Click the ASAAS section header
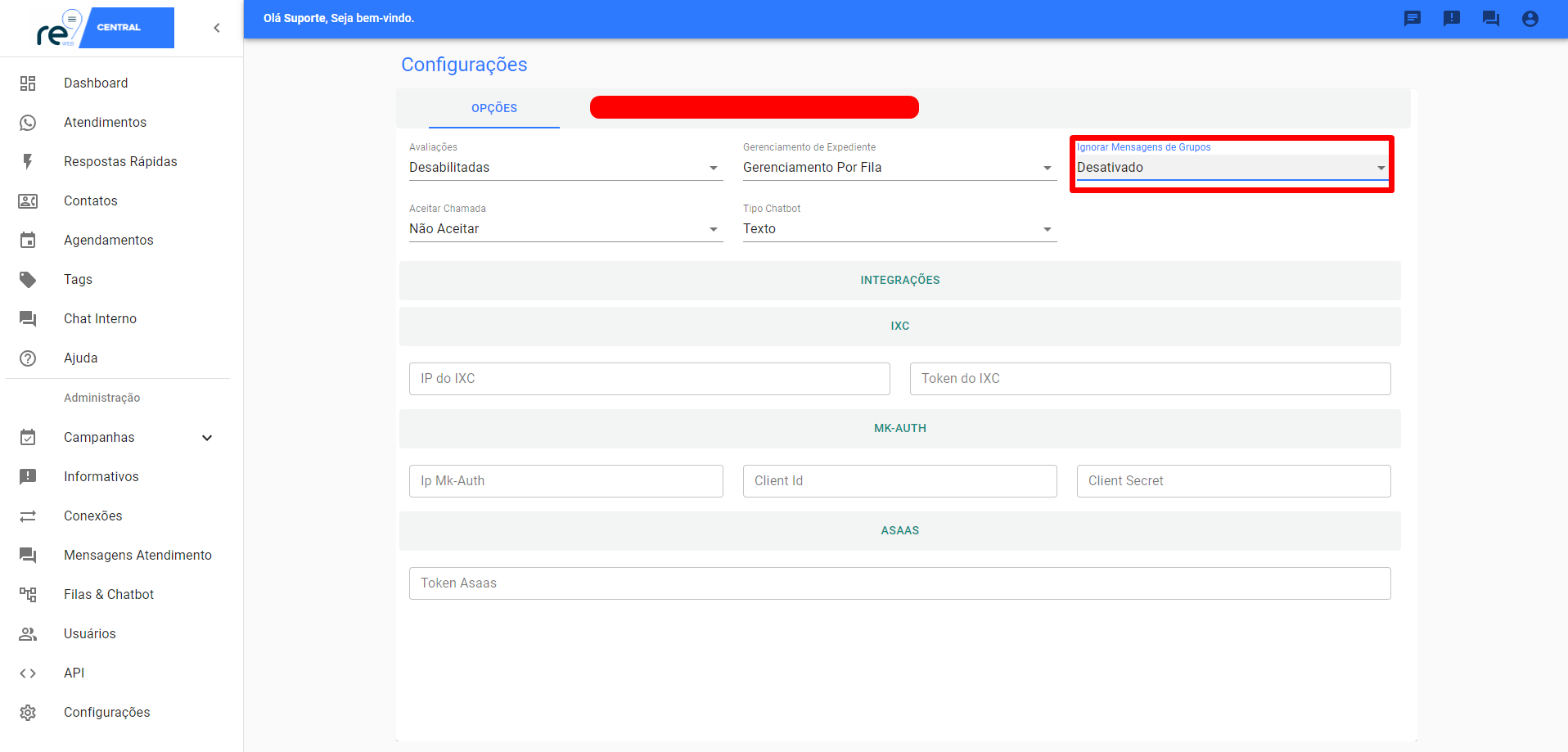 point(900,531)
